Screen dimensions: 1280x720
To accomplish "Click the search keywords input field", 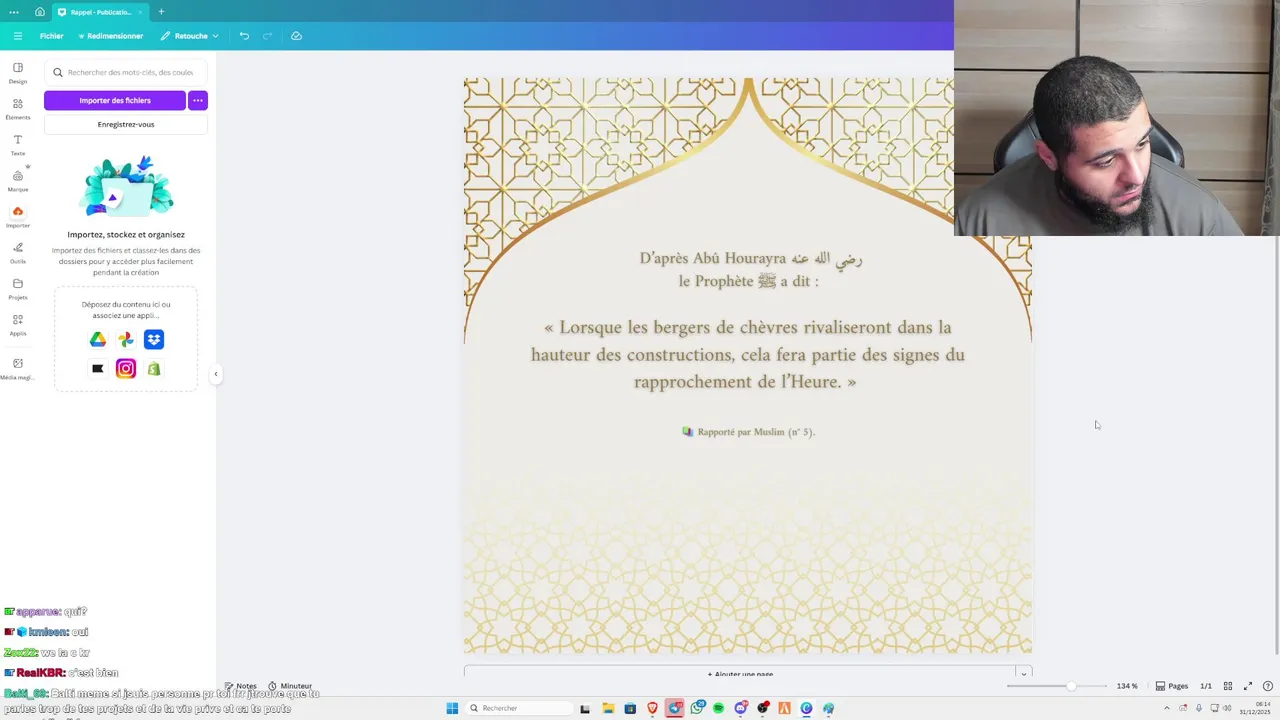I will [x=126, y=72].
